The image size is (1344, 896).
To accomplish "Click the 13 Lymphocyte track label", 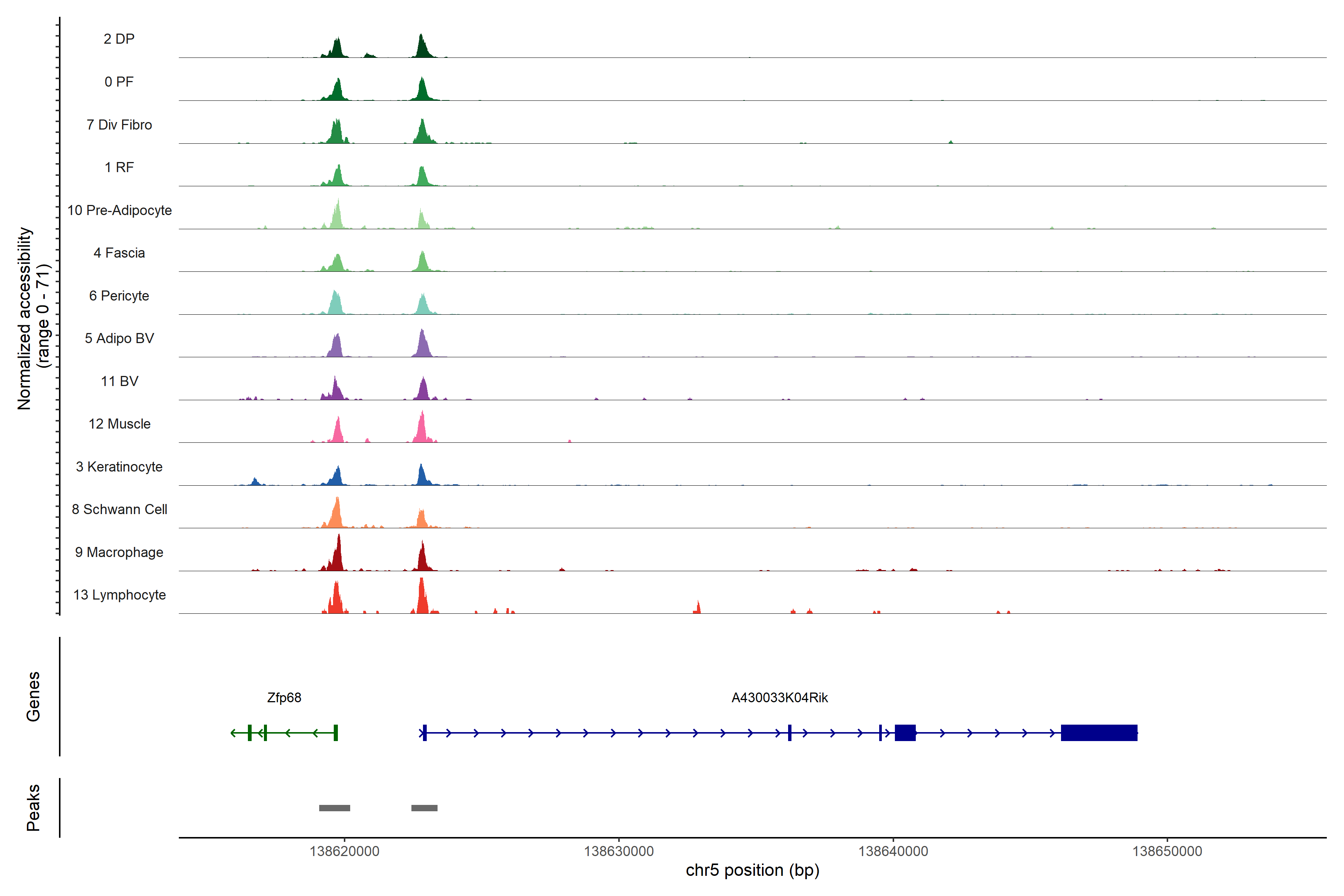I will [119, 595].
